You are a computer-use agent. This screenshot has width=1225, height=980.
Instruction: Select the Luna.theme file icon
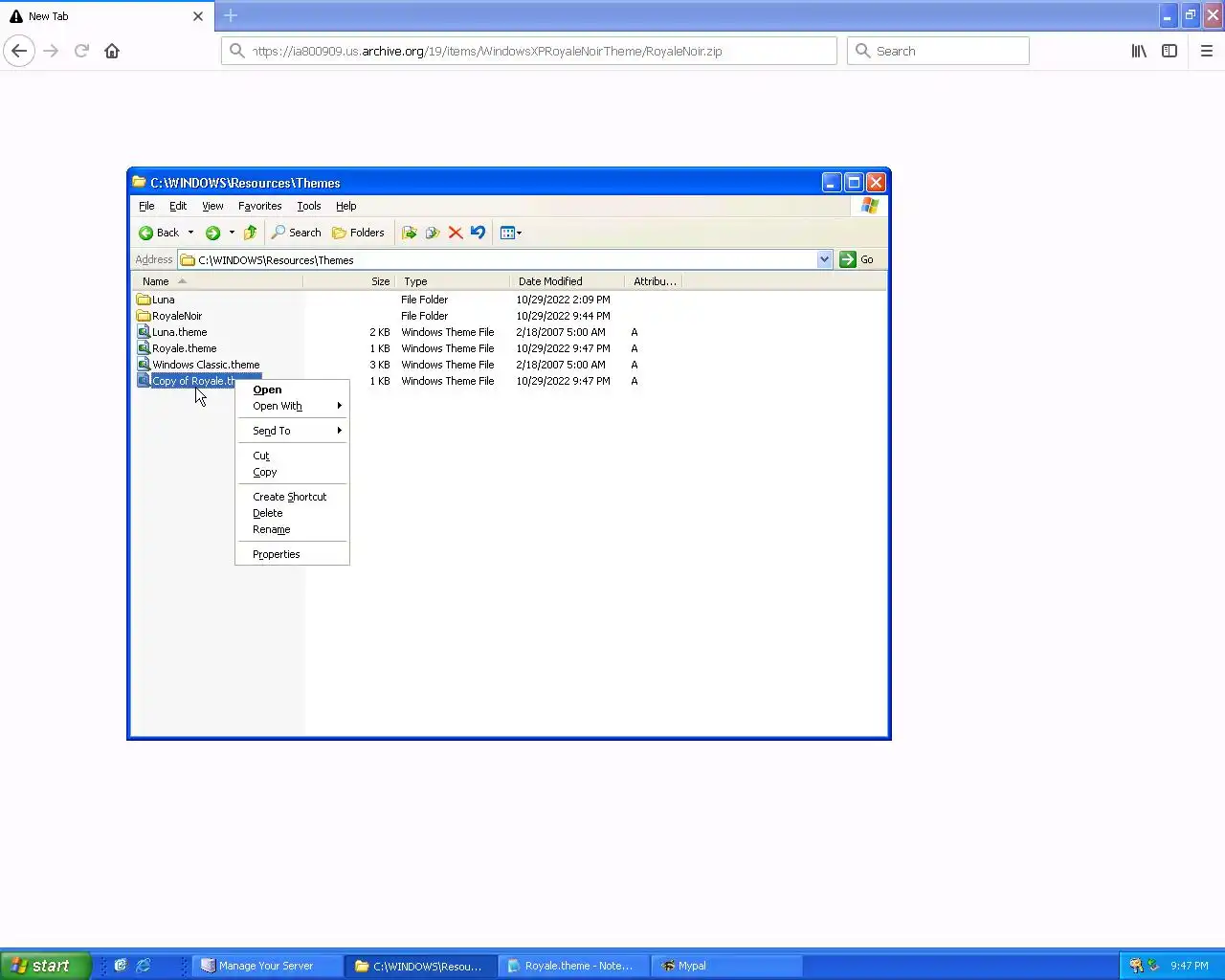click(x=144, y=332)
